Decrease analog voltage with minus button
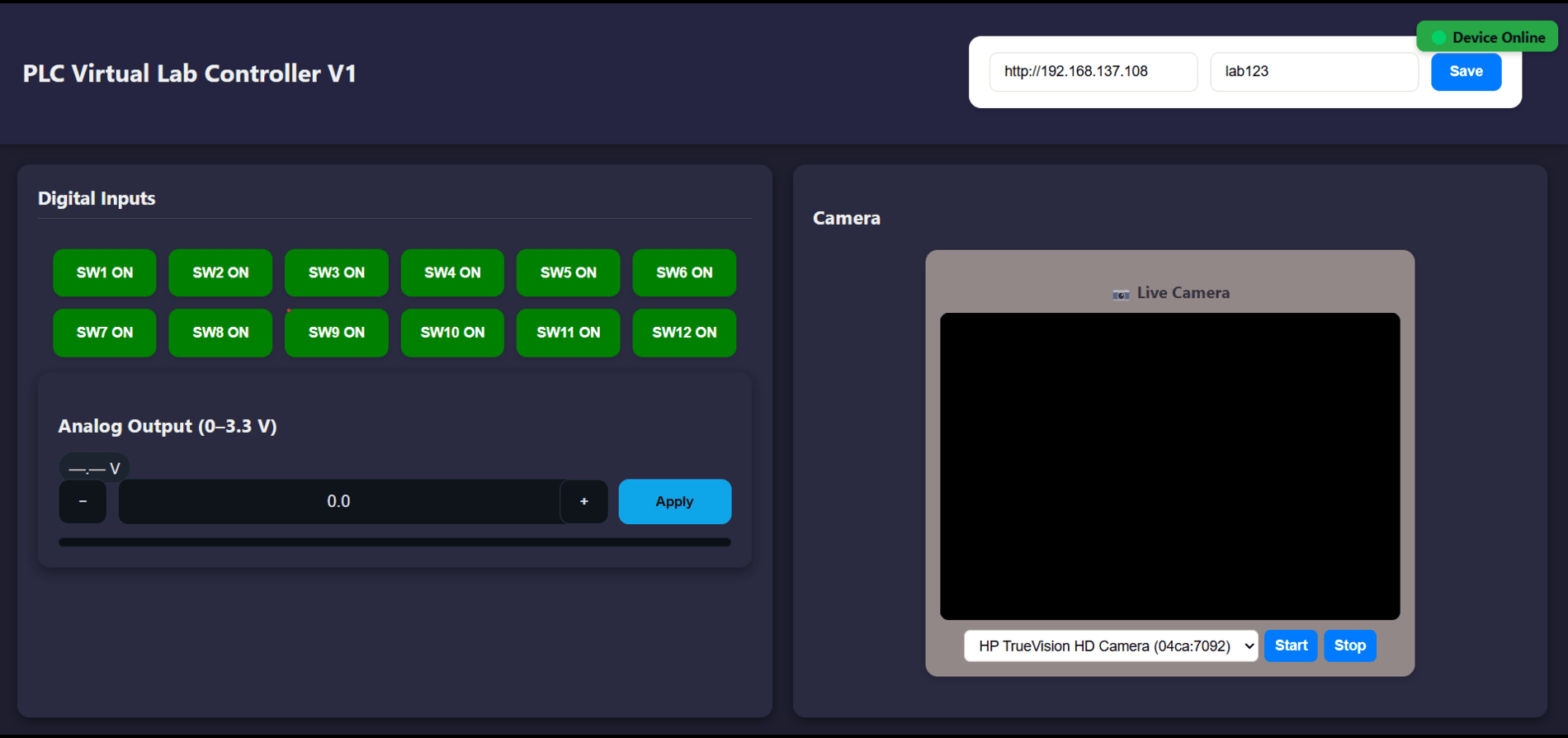The width and height of the screenshot is (1568, 738). click(83, 501)
